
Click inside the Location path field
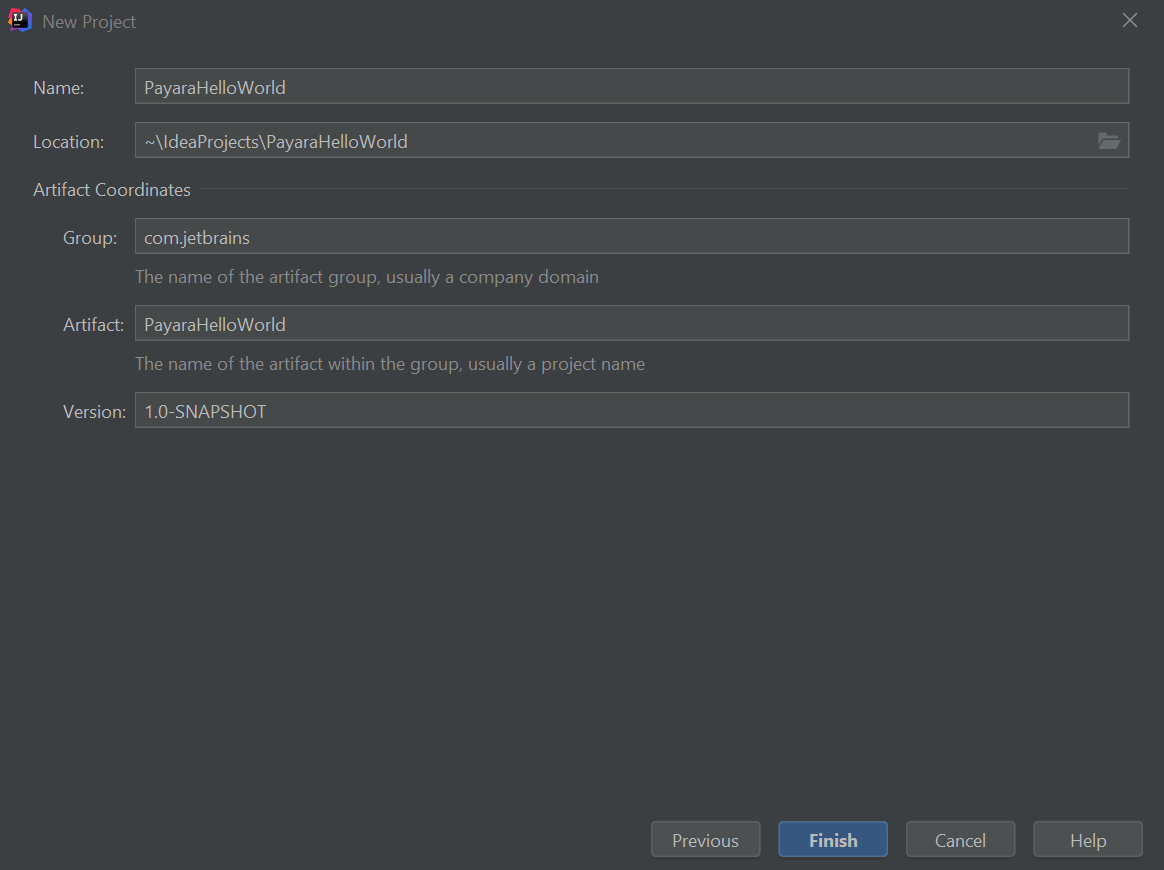click(x=610, y=141)
